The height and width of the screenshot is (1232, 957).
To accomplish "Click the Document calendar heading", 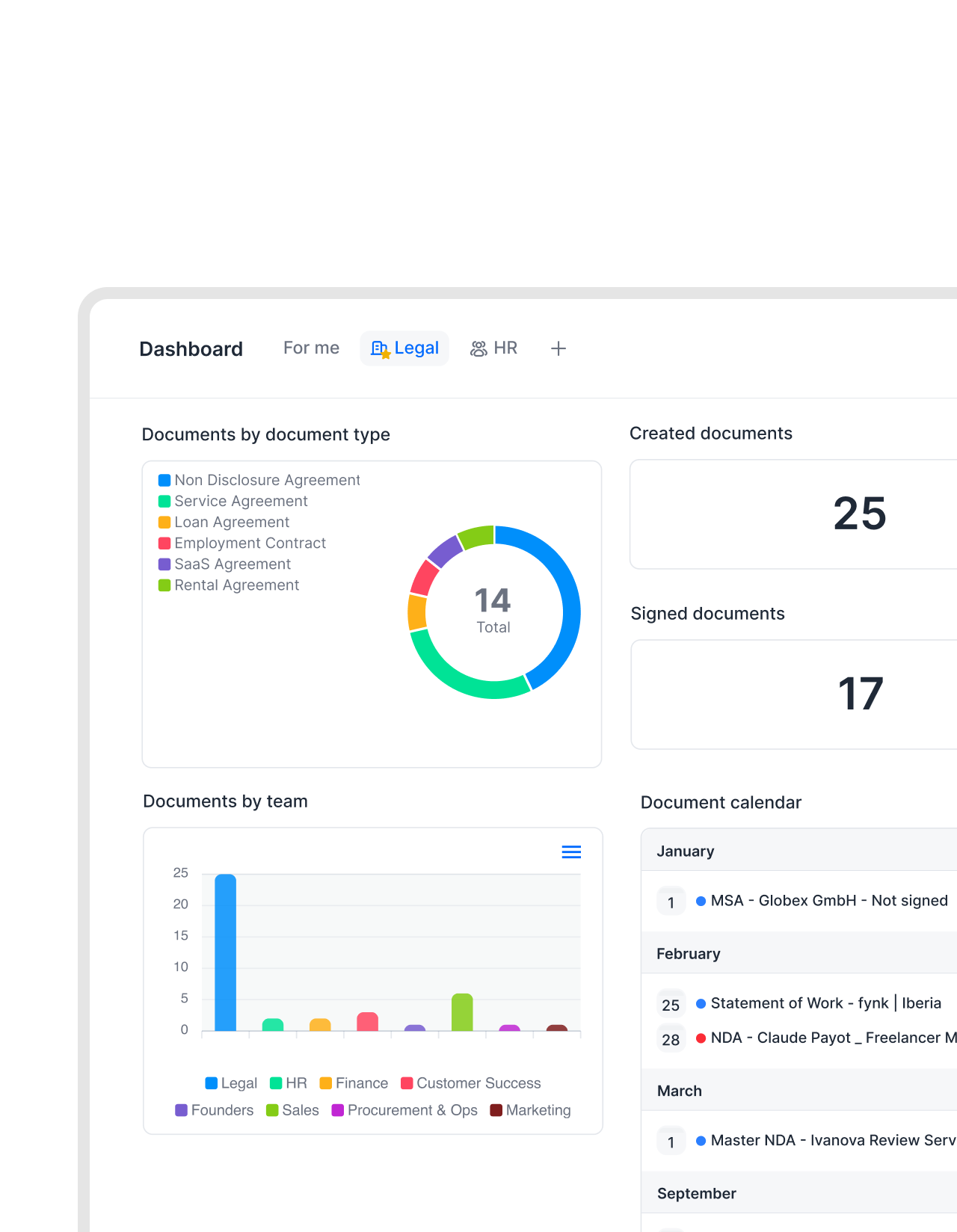I will [721, 803].
